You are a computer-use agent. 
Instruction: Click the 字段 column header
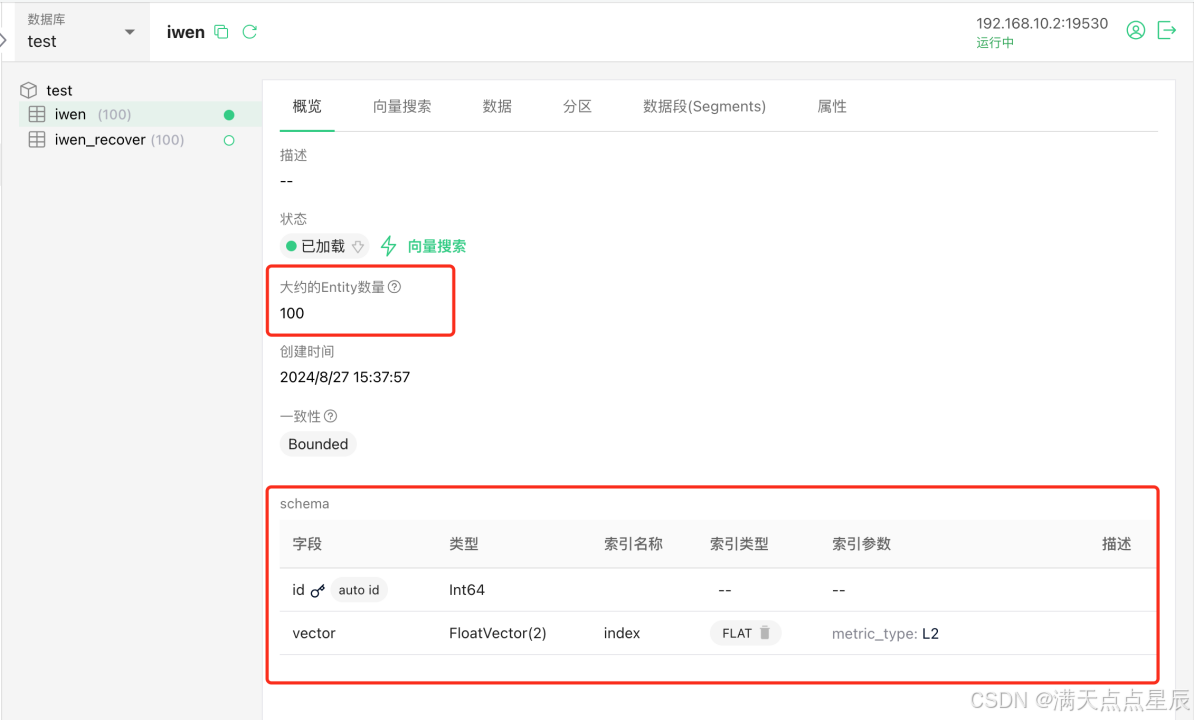[x=307, y=544]
